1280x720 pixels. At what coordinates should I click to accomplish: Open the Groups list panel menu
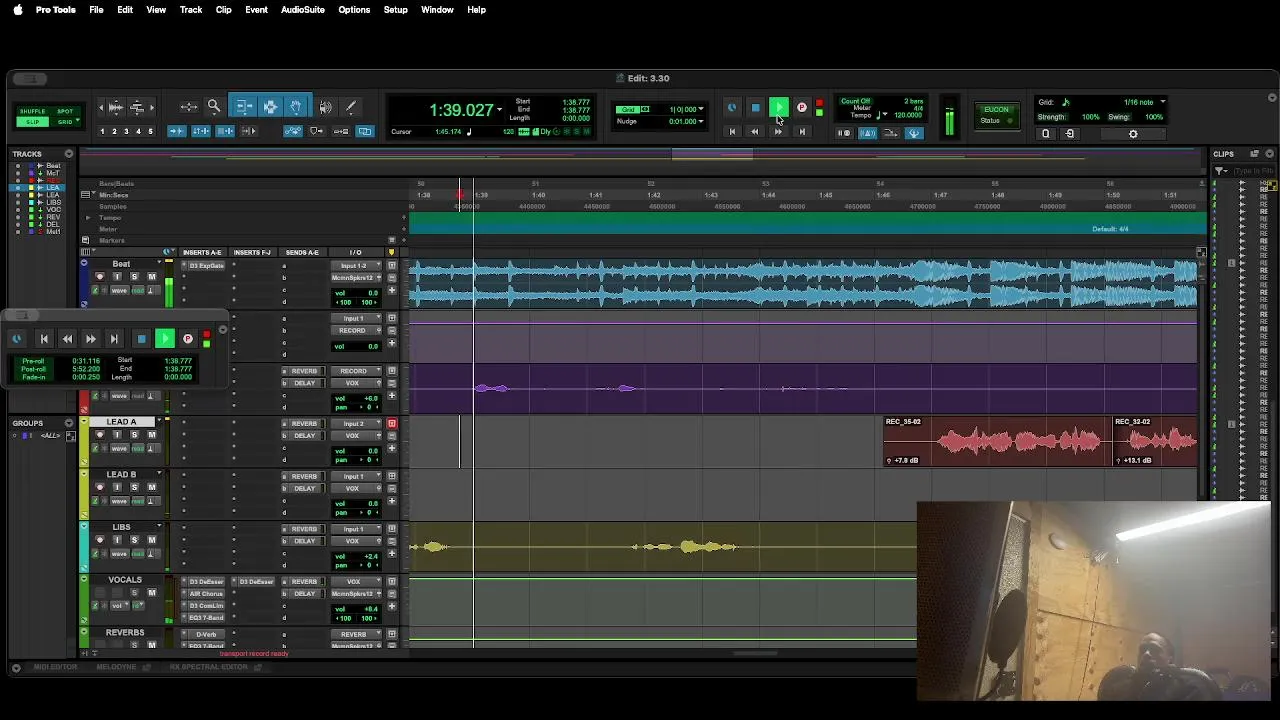(69, 423)
